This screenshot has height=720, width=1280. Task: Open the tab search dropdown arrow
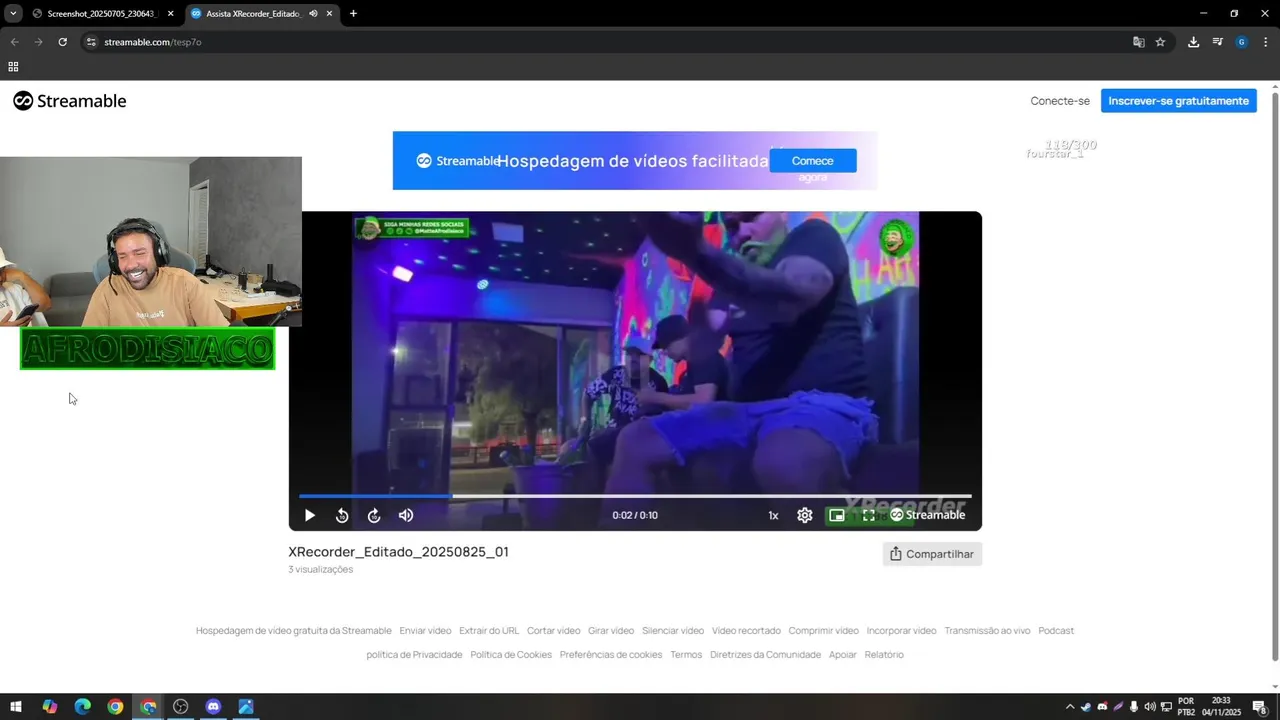tap(13, 14)
